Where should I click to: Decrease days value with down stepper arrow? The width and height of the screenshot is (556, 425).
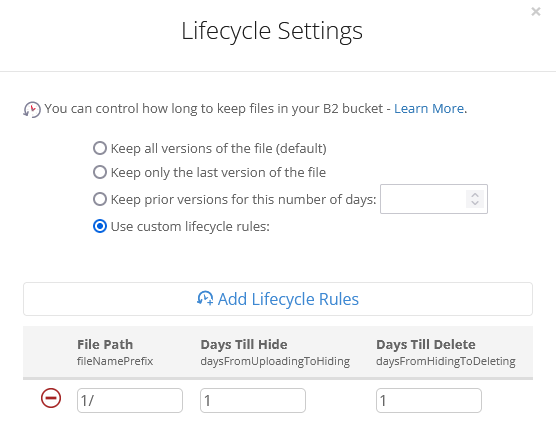coord(475,203)
